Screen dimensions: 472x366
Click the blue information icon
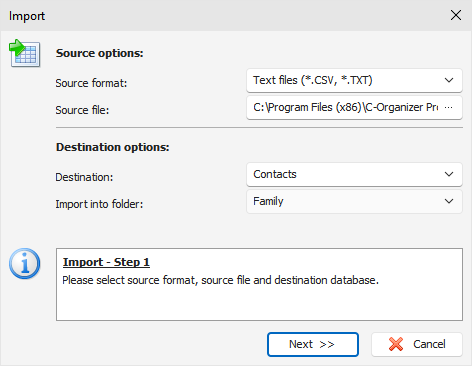pyautogui.click(x=25, y=264)
